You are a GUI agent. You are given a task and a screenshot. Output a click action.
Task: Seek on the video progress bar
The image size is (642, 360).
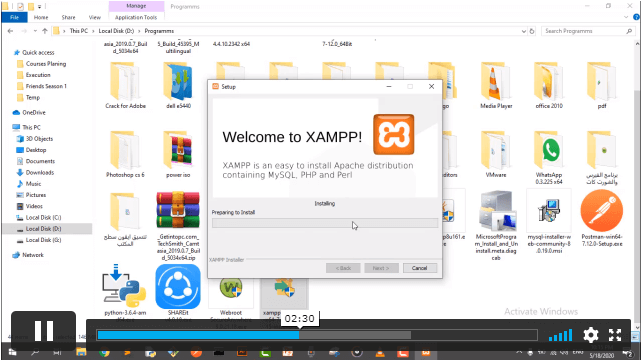point(317,335)
